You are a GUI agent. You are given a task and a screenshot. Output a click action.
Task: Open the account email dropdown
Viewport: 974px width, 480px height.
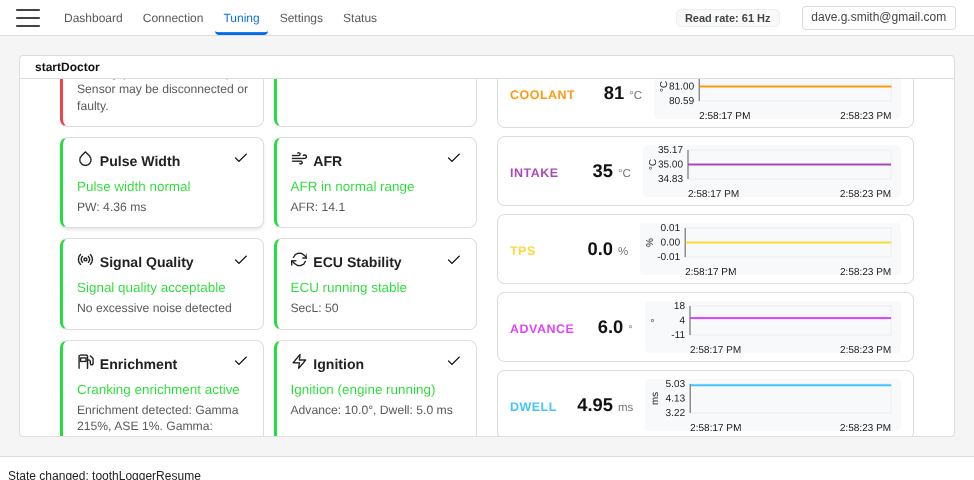coord(878,17)
